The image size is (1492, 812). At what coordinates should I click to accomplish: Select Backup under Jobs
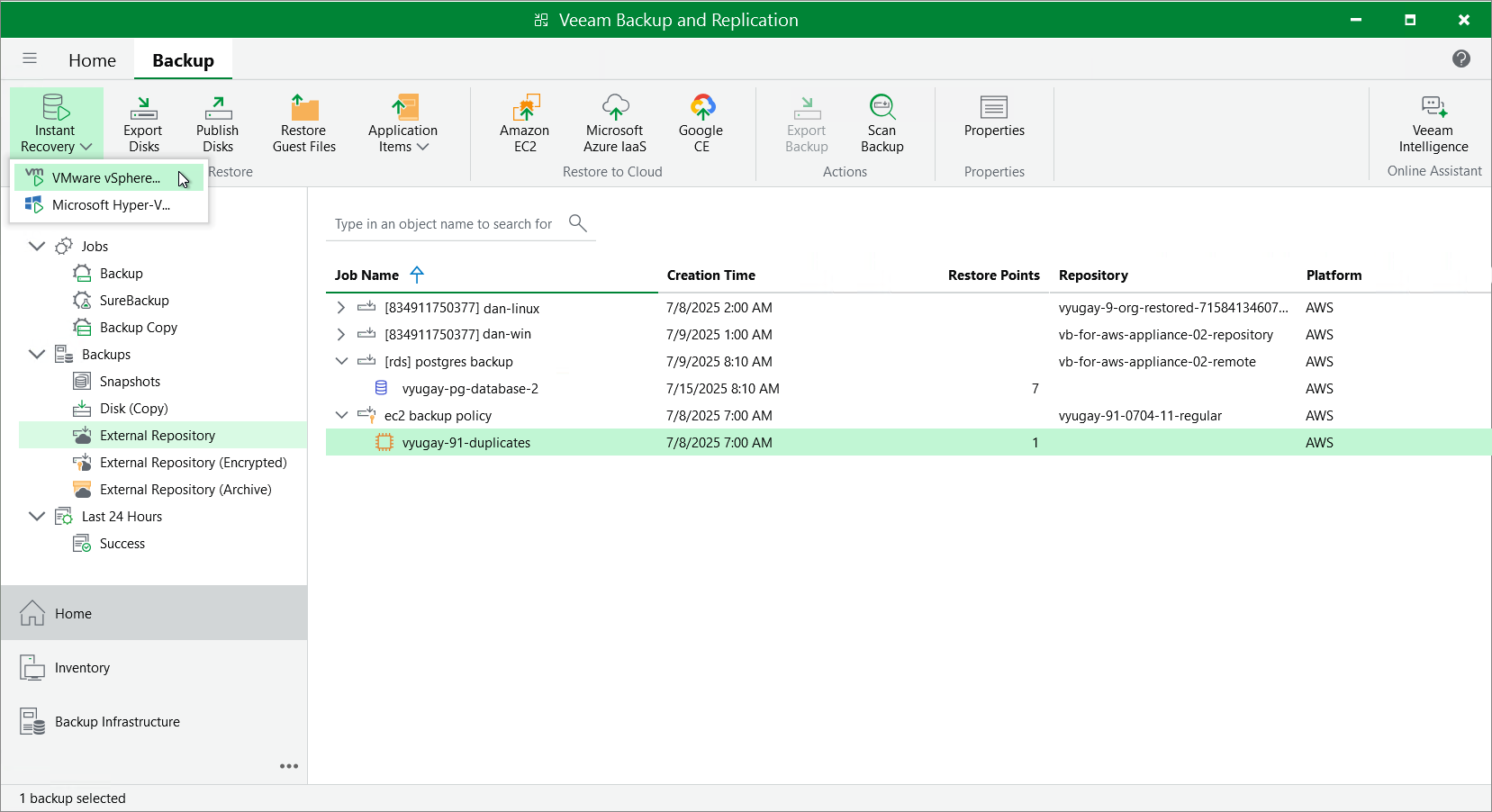(121, 273)
